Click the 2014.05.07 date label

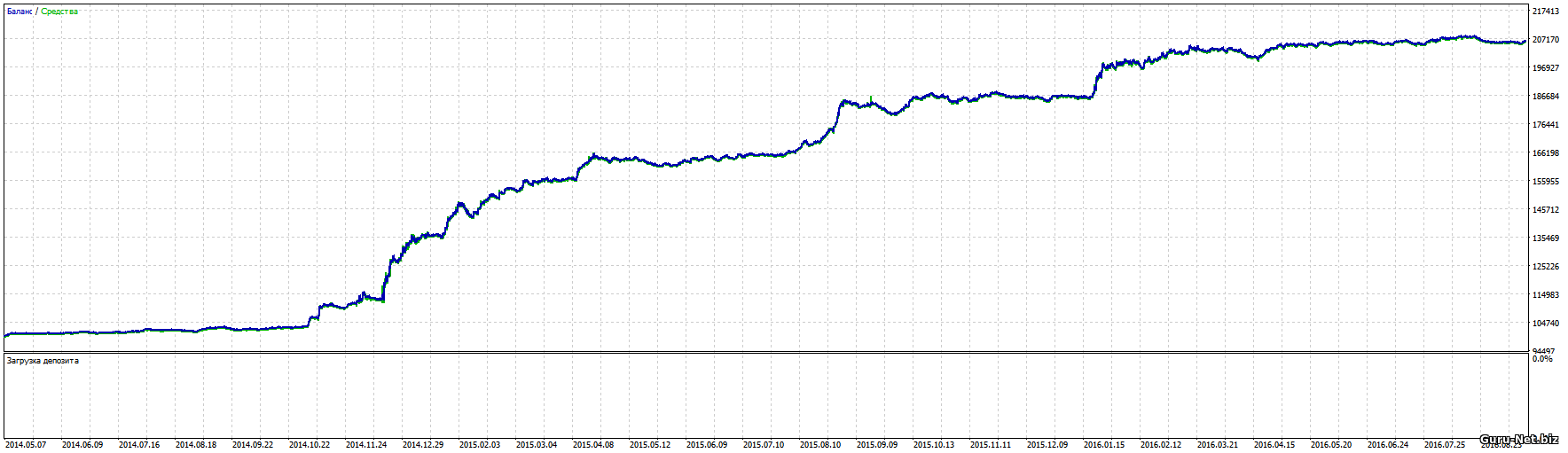26,445
